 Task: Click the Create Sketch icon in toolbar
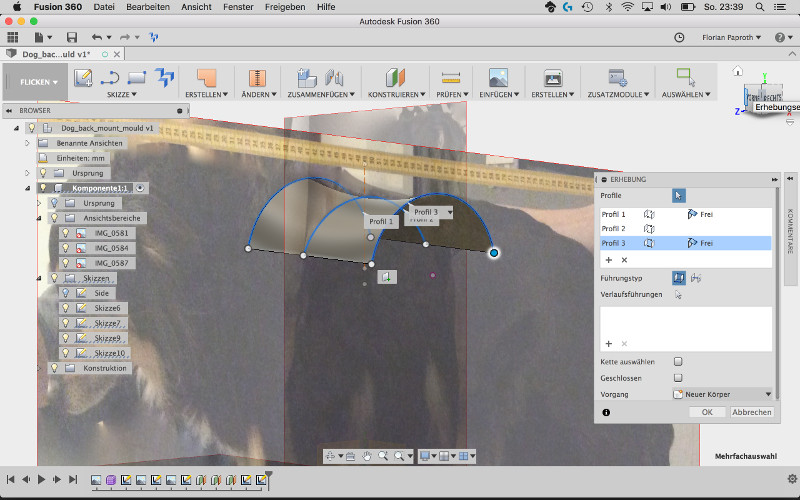click(83, 78)
